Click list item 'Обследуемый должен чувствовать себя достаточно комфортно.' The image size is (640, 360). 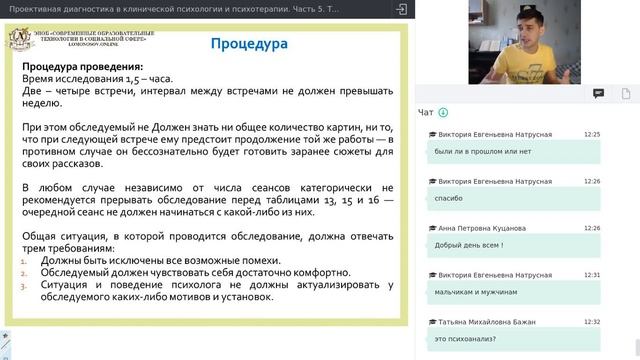pyautogui.click(x=196, y=273)
